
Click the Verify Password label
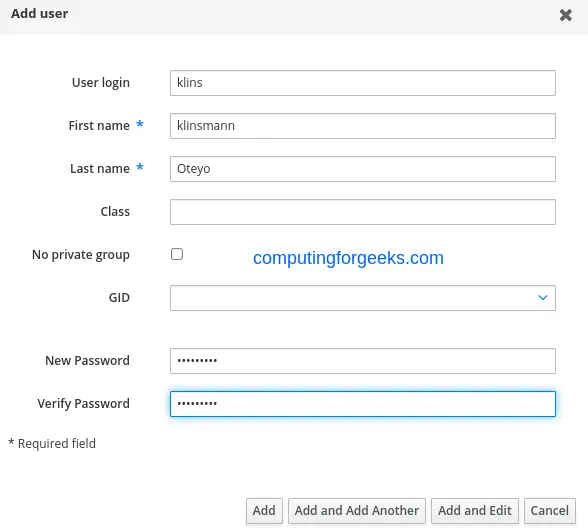pyautogui.click(x=84, y=404)
